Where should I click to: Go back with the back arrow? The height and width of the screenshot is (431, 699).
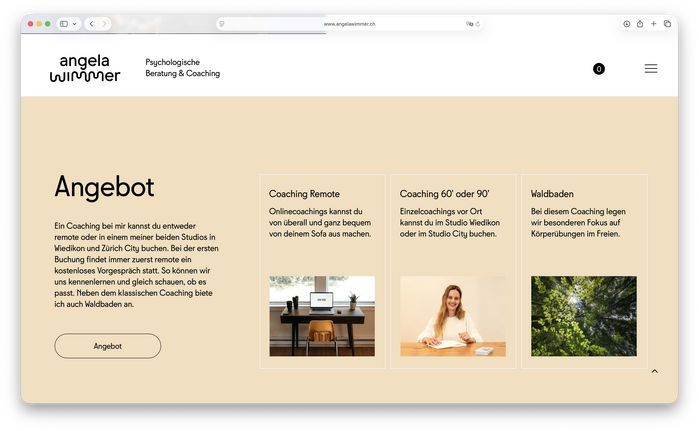[91, 24]
